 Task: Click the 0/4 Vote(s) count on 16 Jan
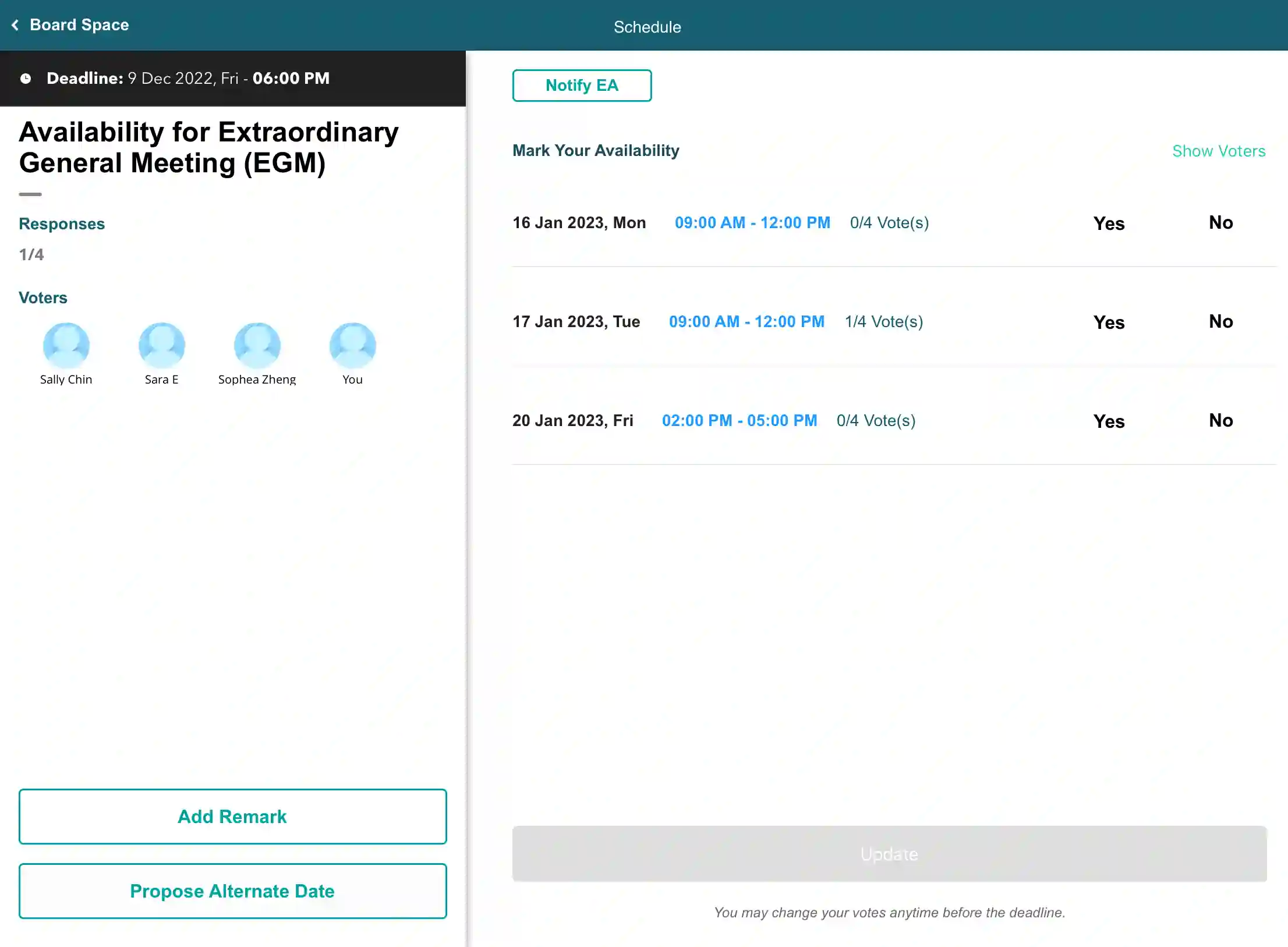click(x=889, y=223)
